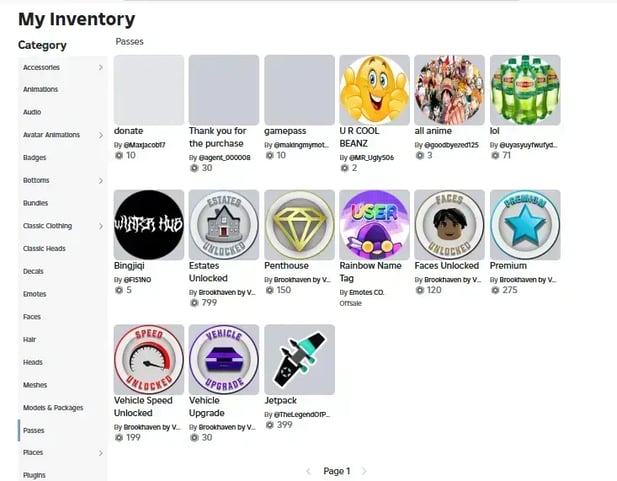This screenshot has height=481, width=617.
Task: Click the all anime pass thumbnail
Action: click(x=449, y=90)
